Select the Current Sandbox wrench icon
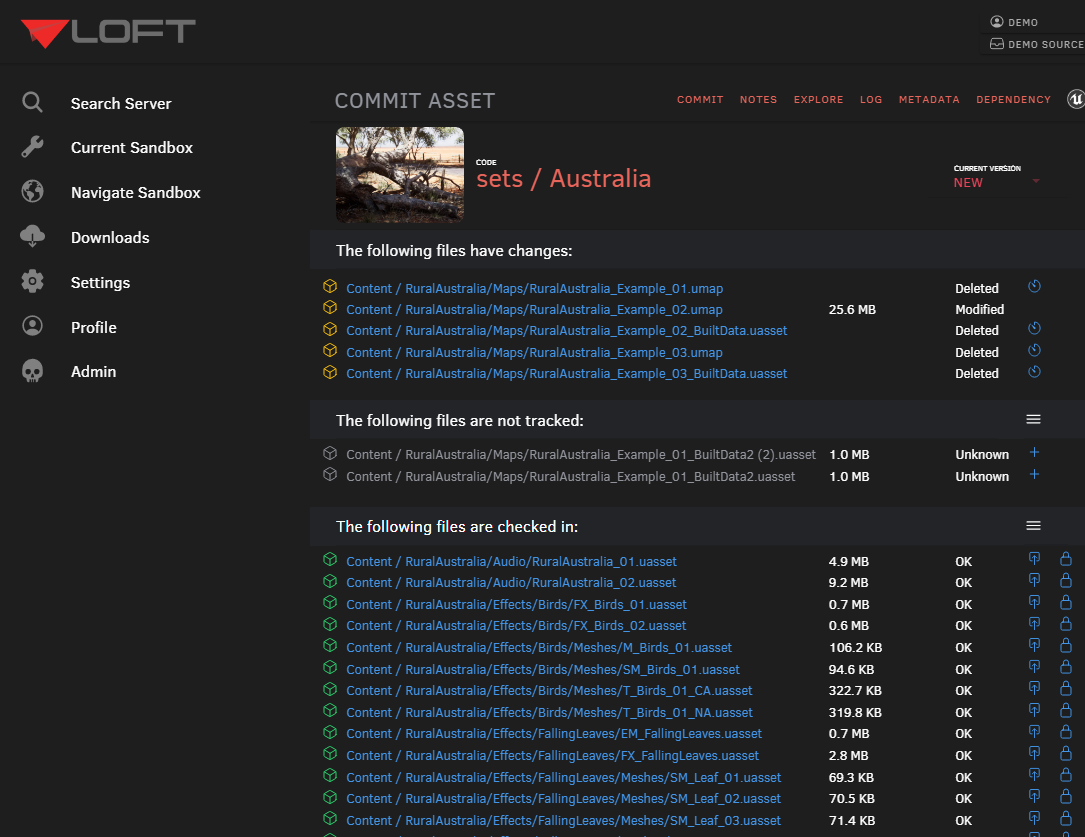 [x=31, y=147]
